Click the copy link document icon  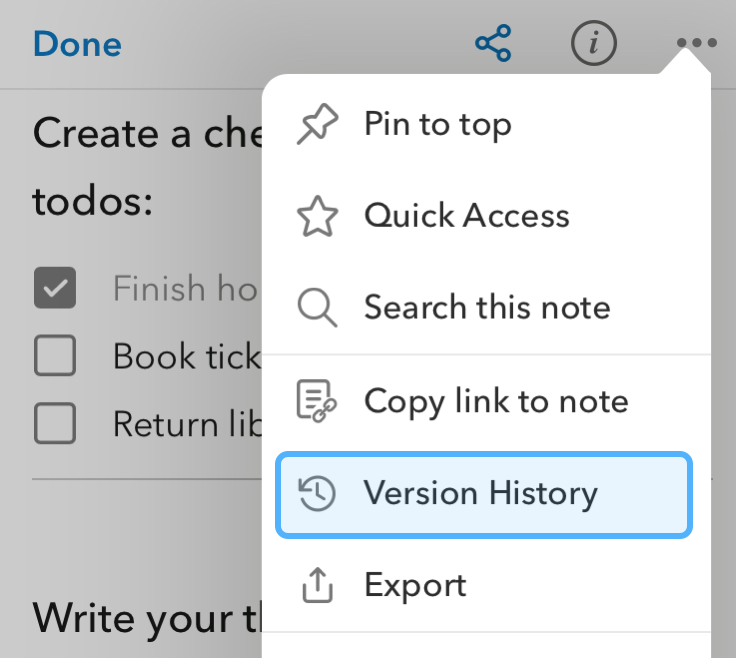click(318, 401)
